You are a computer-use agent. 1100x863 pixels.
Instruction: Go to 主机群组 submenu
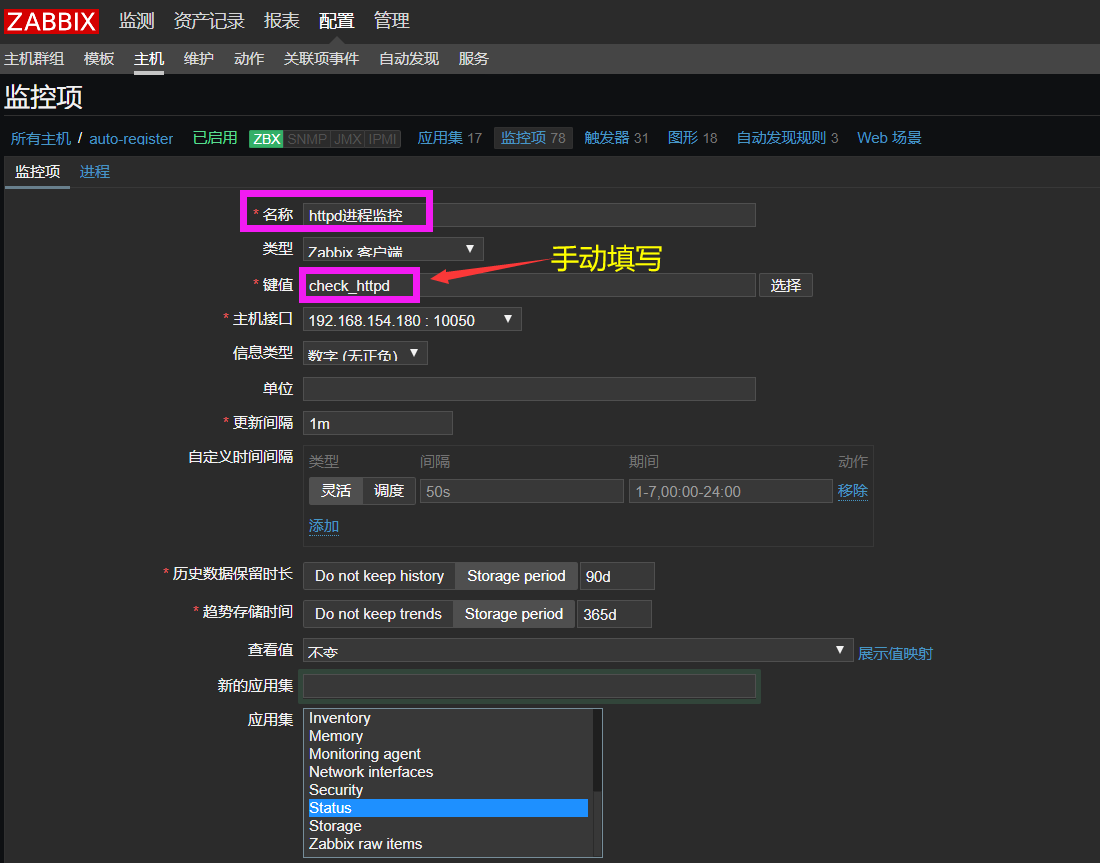point(34,59)
